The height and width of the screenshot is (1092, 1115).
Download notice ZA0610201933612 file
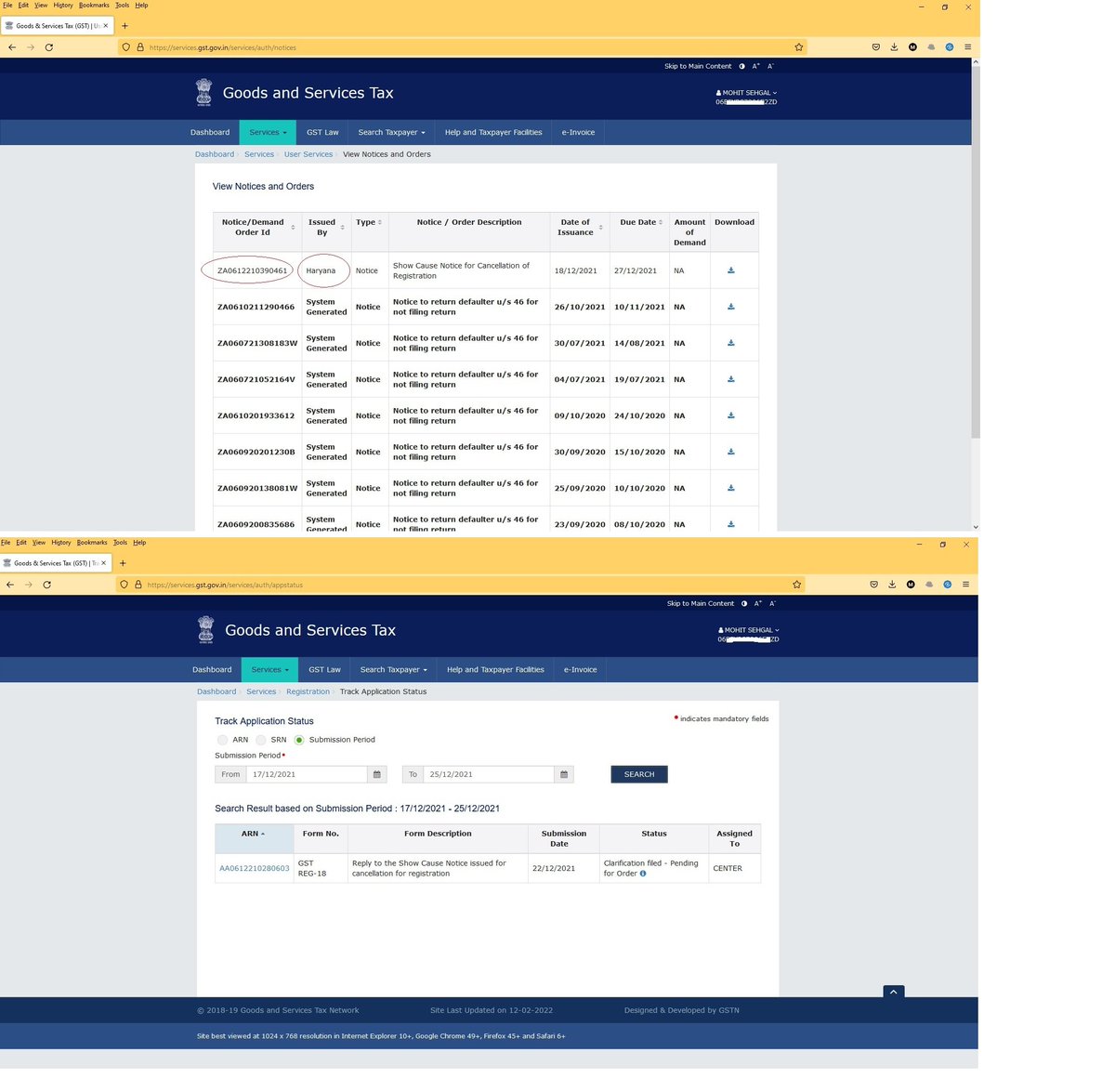(731, 415)
